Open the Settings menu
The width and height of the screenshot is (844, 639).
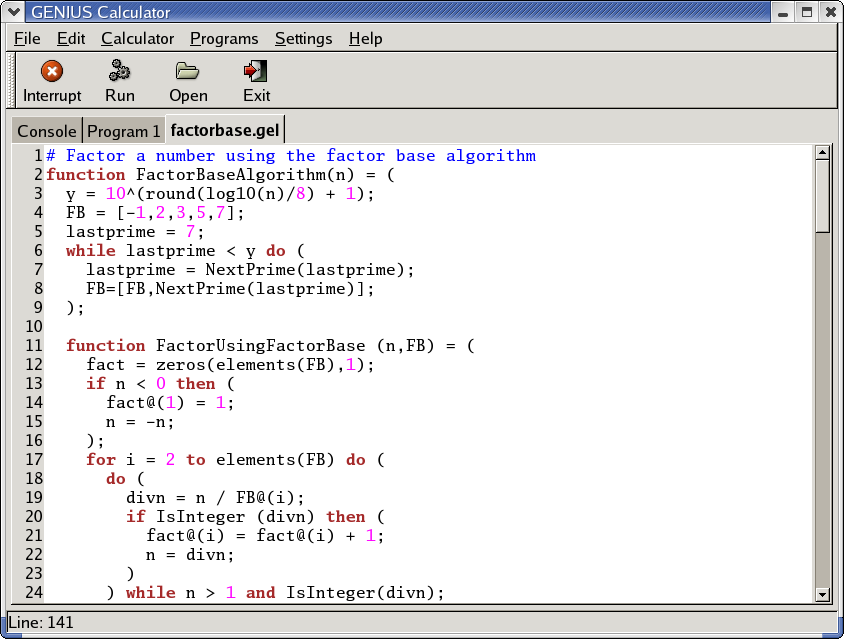[x=303, y=39]
